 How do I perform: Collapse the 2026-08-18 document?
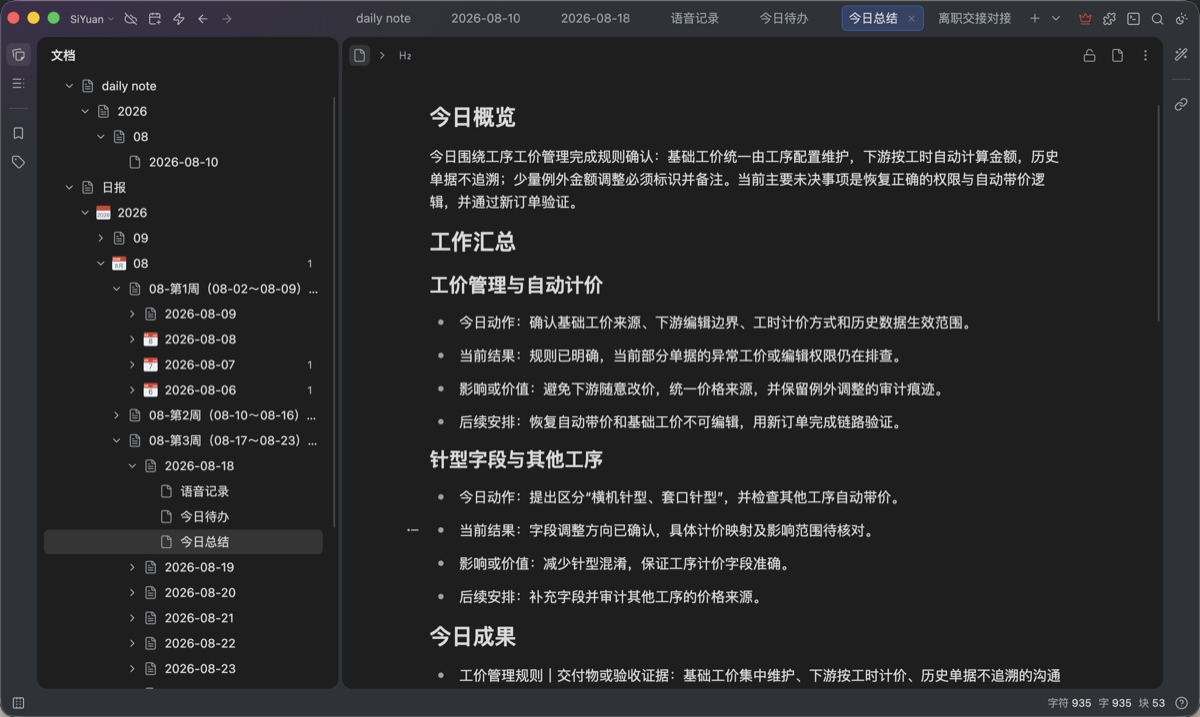133,466
